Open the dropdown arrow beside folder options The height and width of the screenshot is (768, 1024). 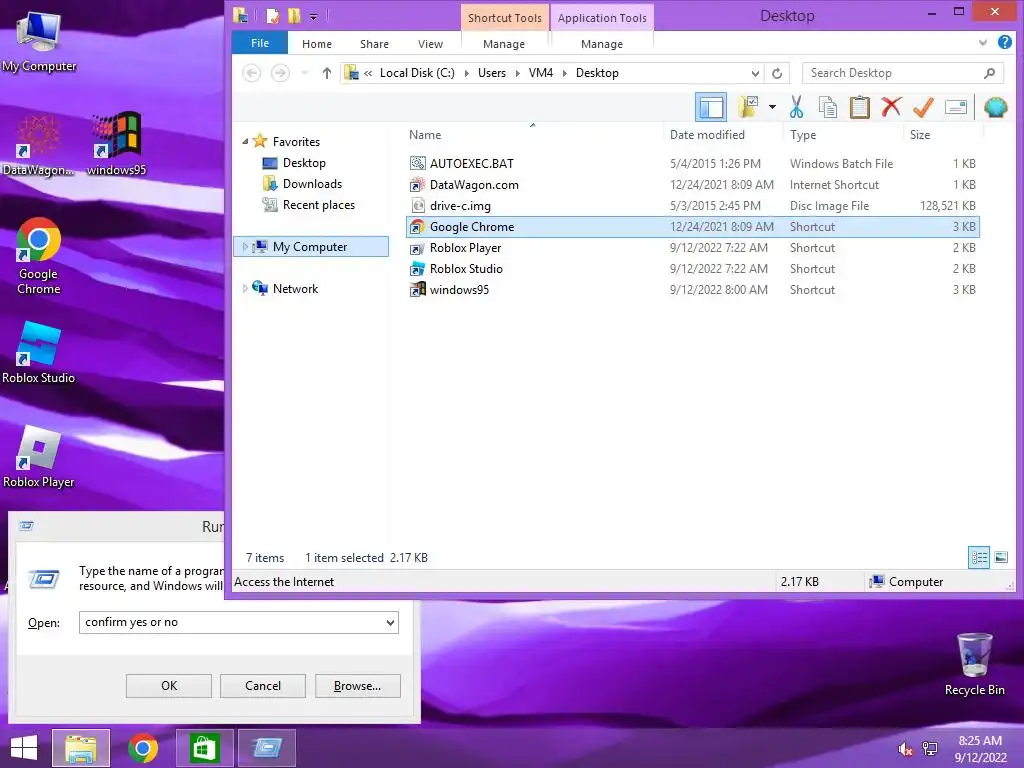772,107
